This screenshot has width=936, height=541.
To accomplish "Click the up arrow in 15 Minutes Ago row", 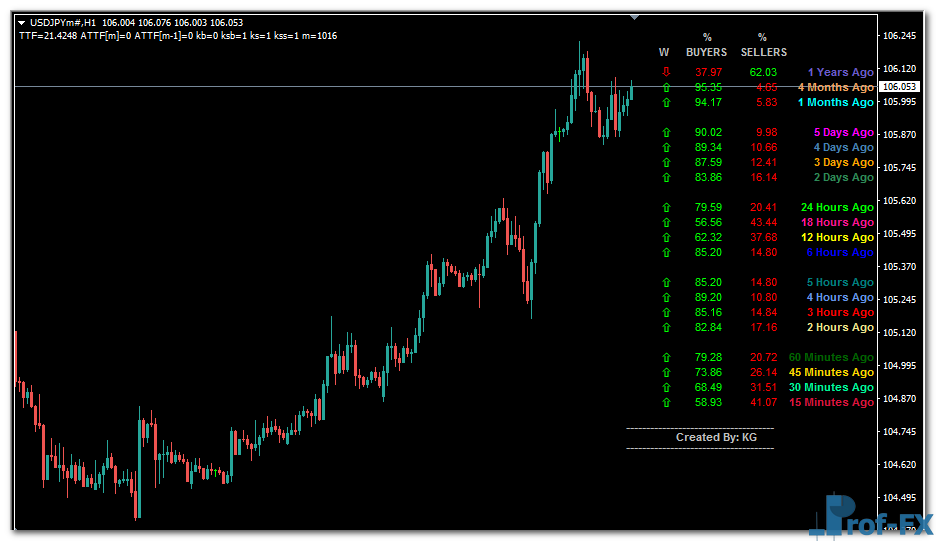I will (x=664, y=402).
